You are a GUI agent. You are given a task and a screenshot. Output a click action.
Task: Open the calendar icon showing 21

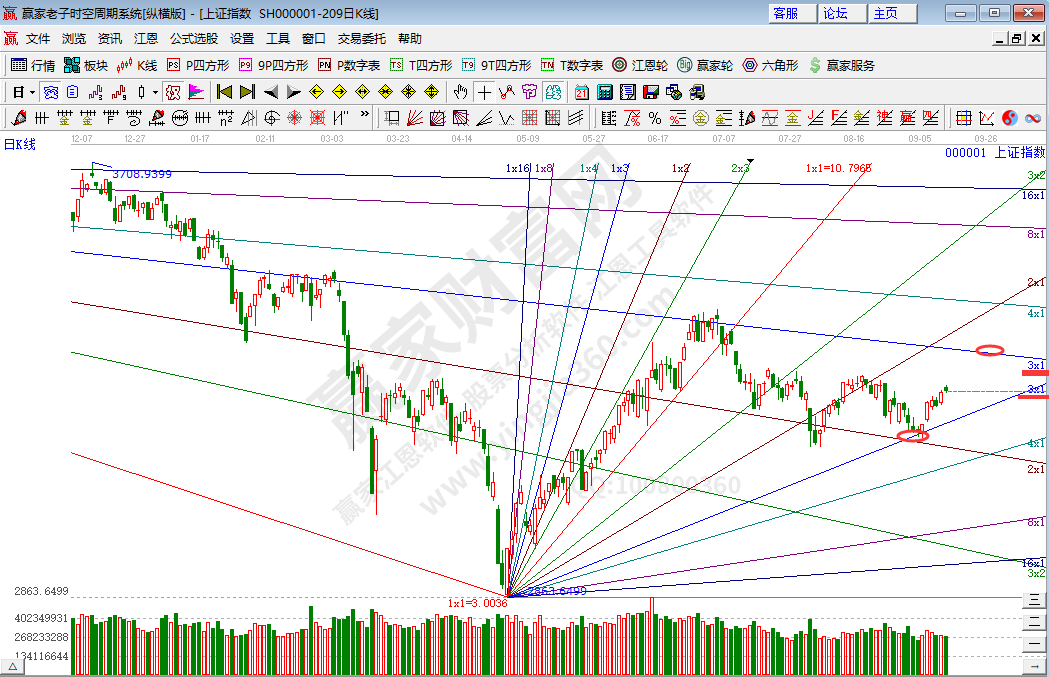coord(582,92)
